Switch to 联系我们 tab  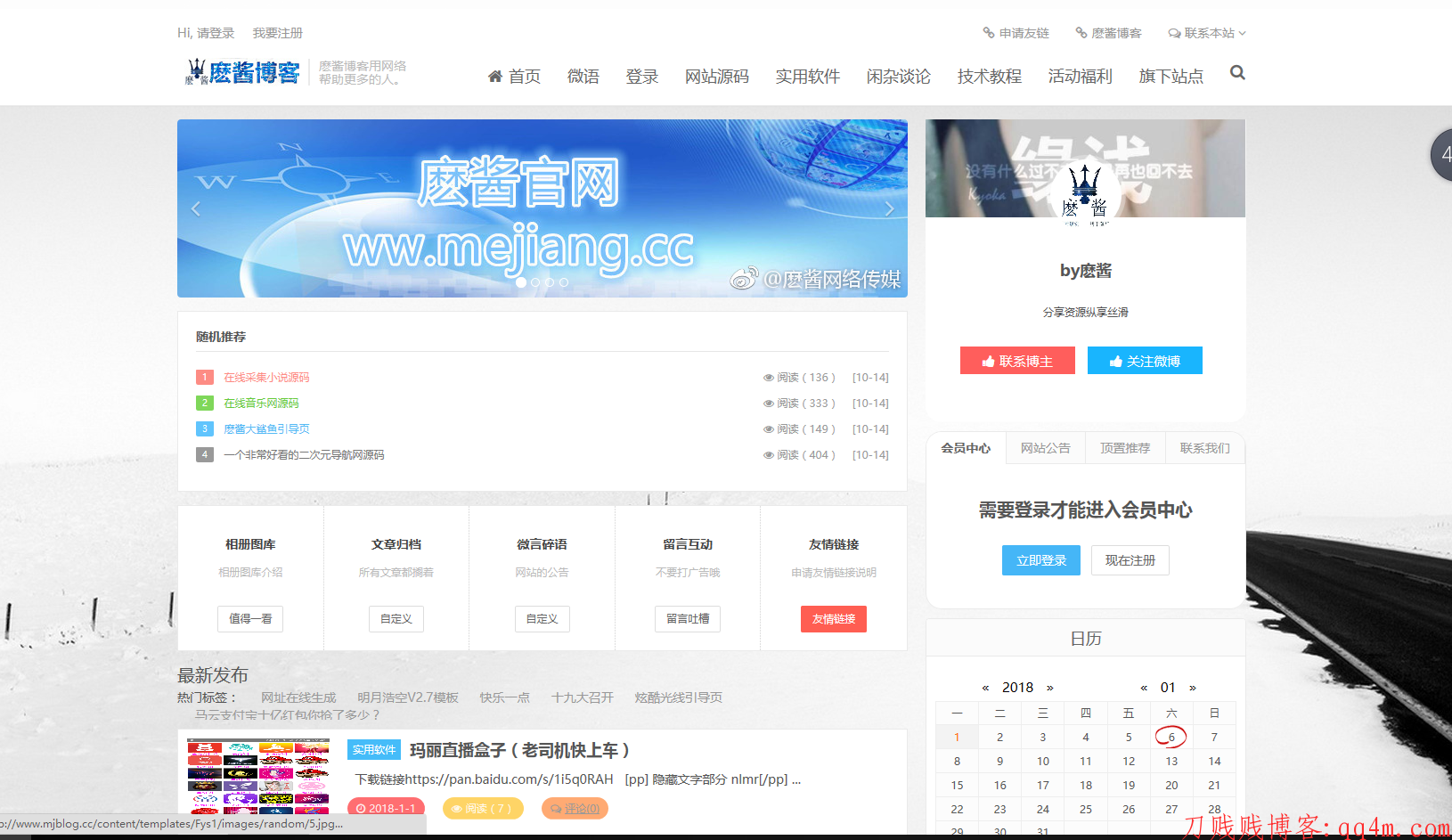1205,448
